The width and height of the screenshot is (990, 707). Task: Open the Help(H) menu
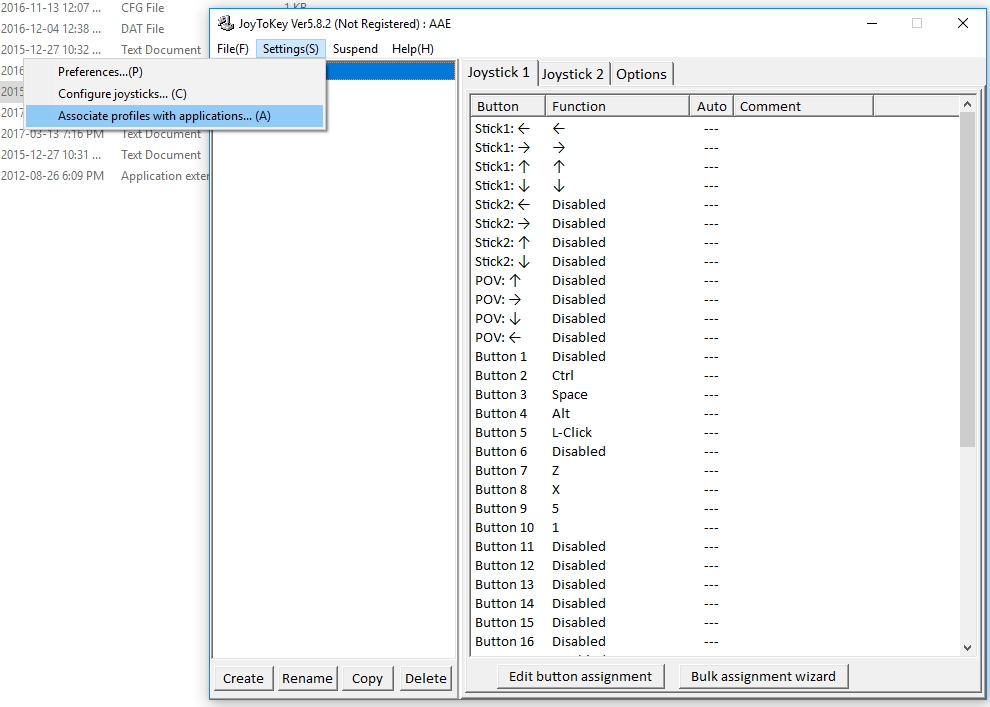(413, 49)
